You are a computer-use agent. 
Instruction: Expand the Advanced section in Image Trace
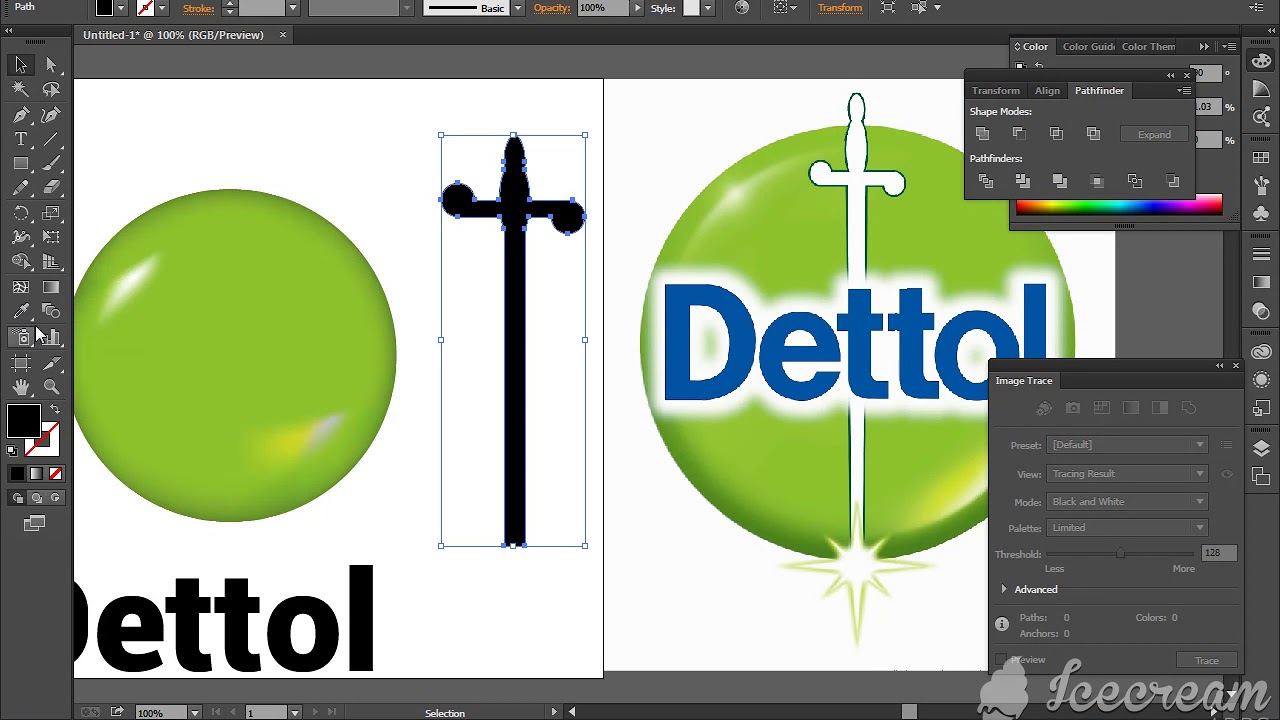click(x=1004, y=589)
